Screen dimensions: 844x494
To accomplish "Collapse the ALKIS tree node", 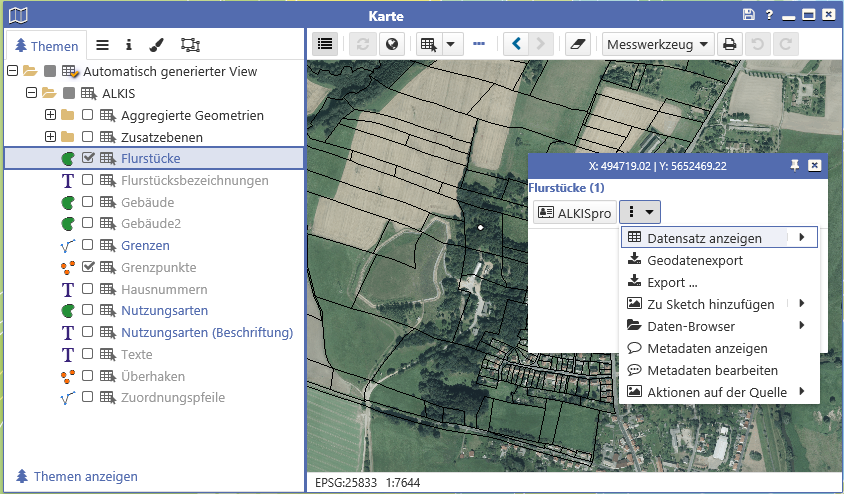I will click(31, 93).
